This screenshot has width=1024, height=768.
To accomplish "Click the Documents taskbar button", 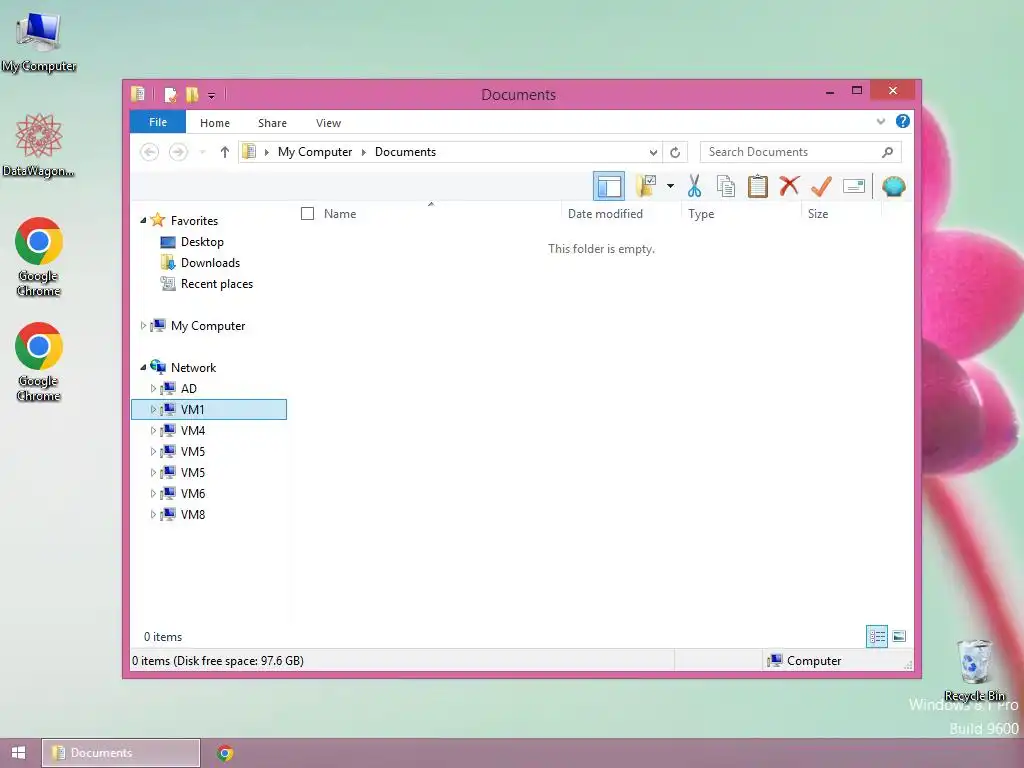I will [121, 753].
